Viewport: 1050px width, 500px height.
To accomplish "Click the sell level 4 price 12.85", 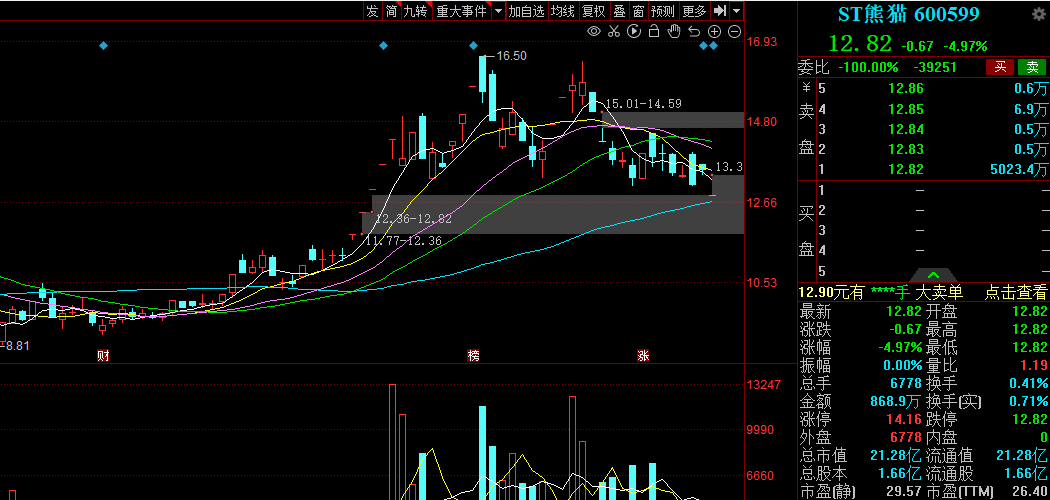I will click(907, 109).
